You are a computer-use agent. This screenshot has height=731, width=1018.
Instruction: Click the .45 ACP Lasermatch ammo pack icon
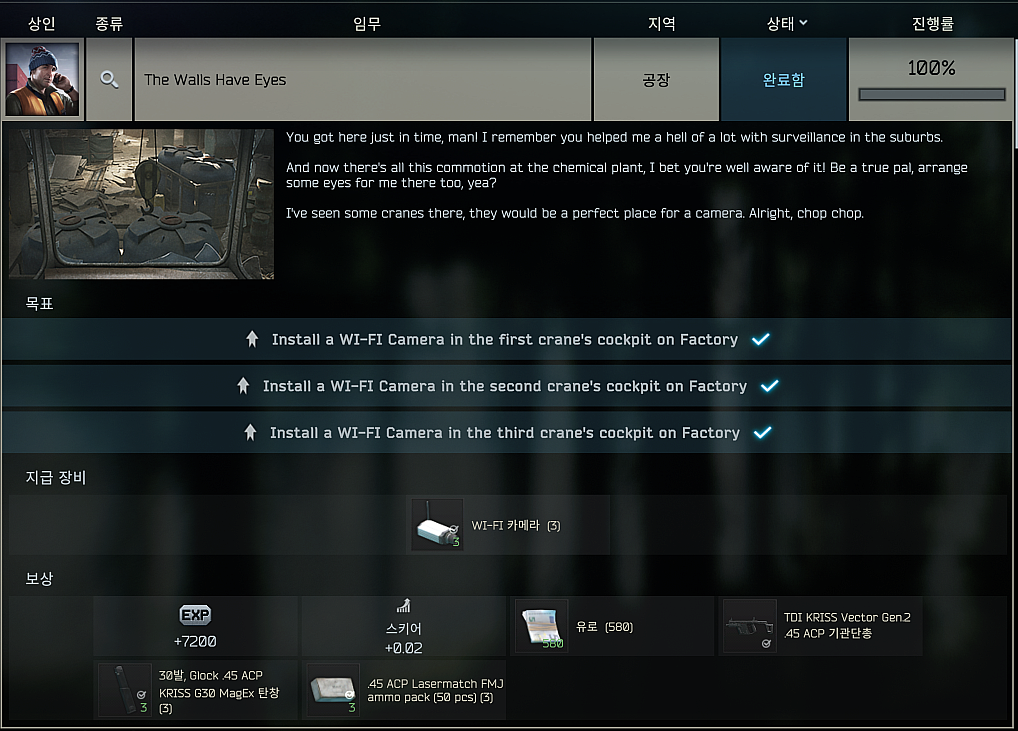click(x=333, y=690)
